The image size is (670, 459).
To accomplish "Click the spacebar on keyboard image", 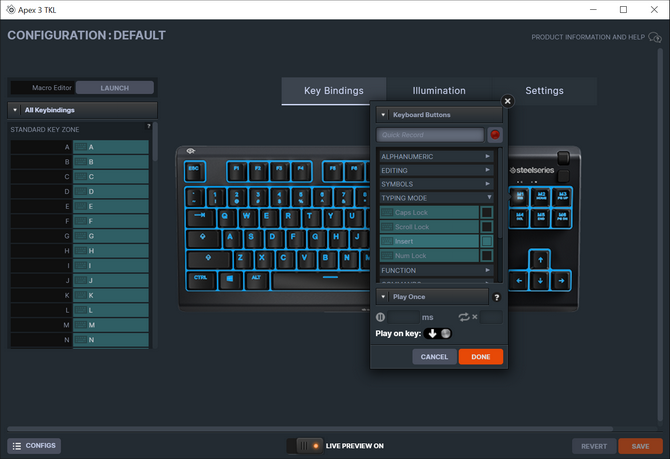I will 323,281.
